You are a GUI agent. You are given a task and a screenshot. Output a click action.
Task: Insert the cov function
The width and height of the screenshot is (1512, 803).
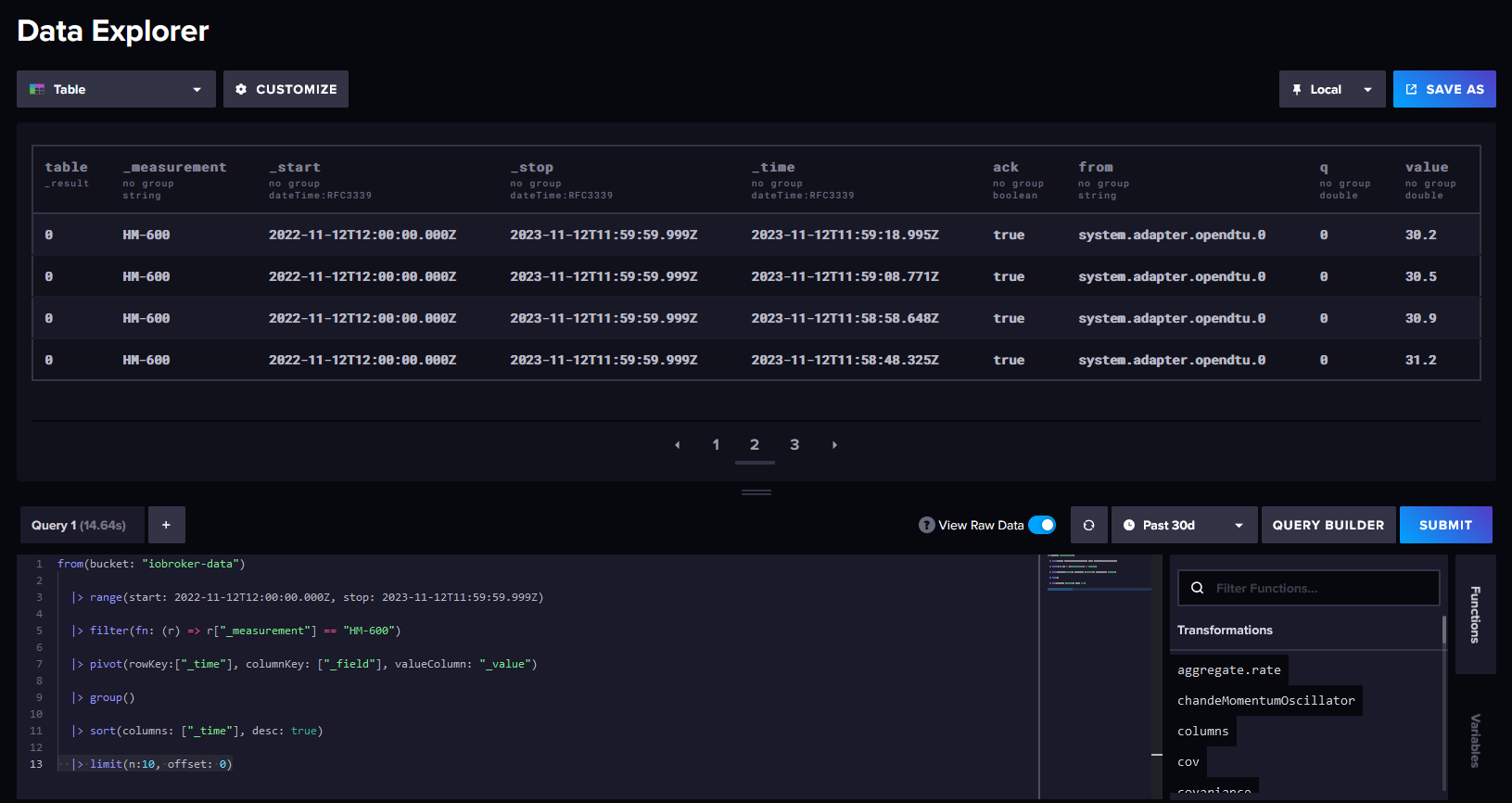pyautogui.click(x=1188, y=761)
